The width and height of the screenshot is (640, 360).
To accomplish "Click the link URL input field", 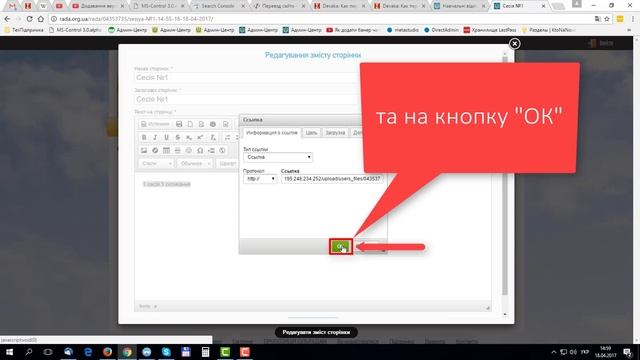I will (332, 179).
